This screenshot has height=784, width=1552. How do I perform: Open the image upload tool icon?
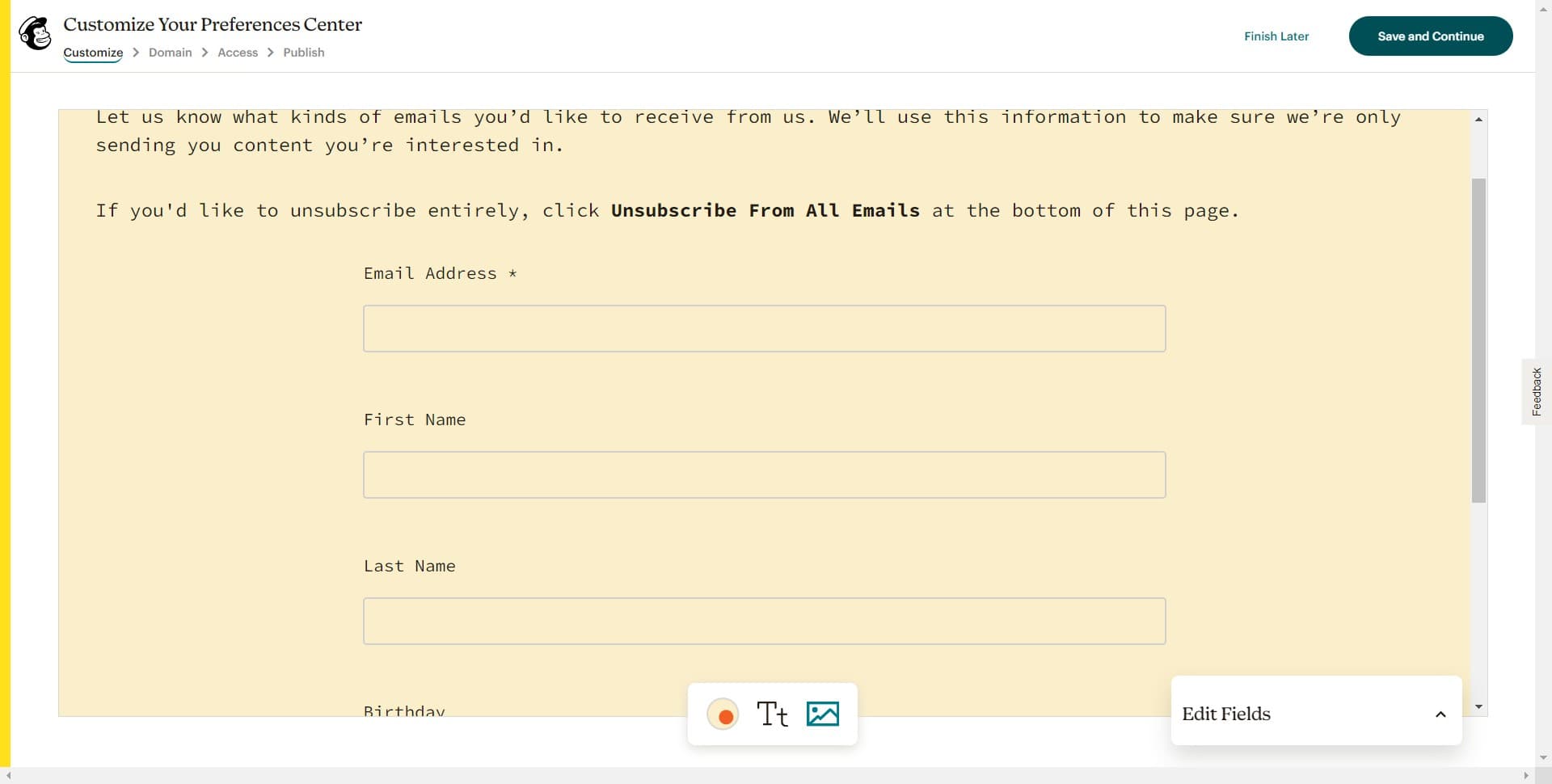tap(823, 714)
